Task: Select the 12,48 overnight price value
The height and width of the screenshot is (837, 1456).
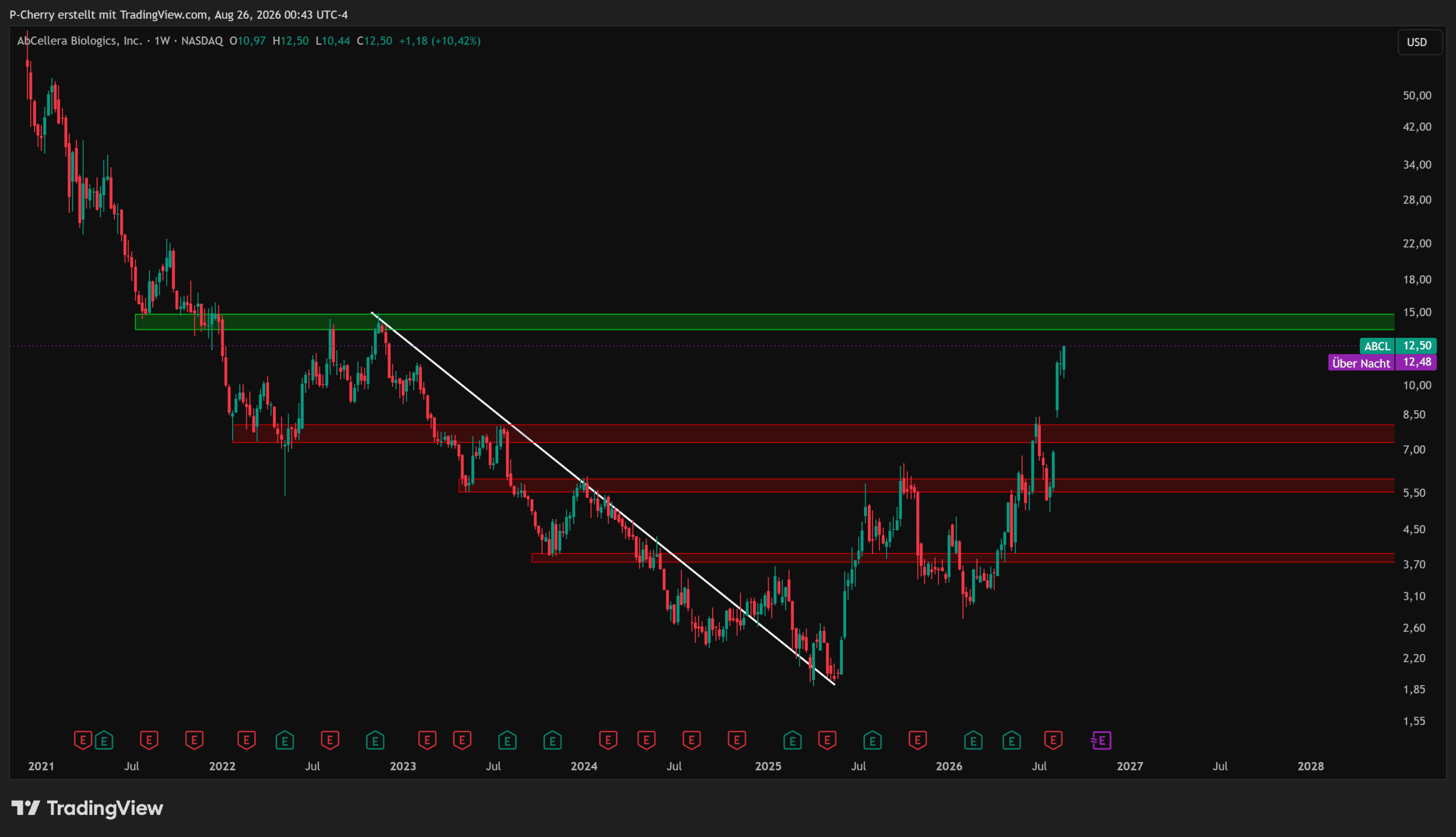Action: [1416, 362]
